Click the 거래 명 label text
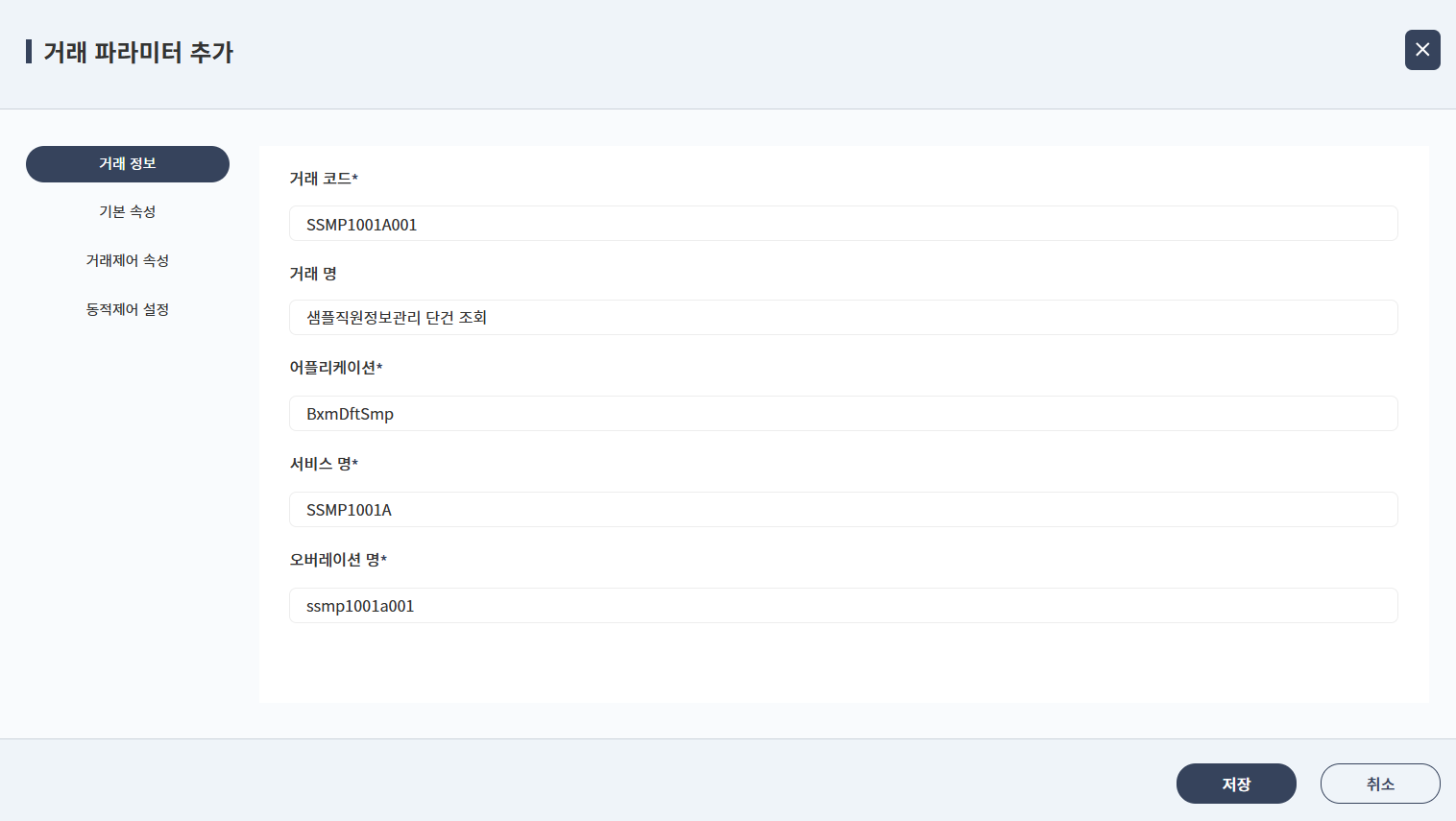The width and height of the screenshot is (1456, 821). 313,274
